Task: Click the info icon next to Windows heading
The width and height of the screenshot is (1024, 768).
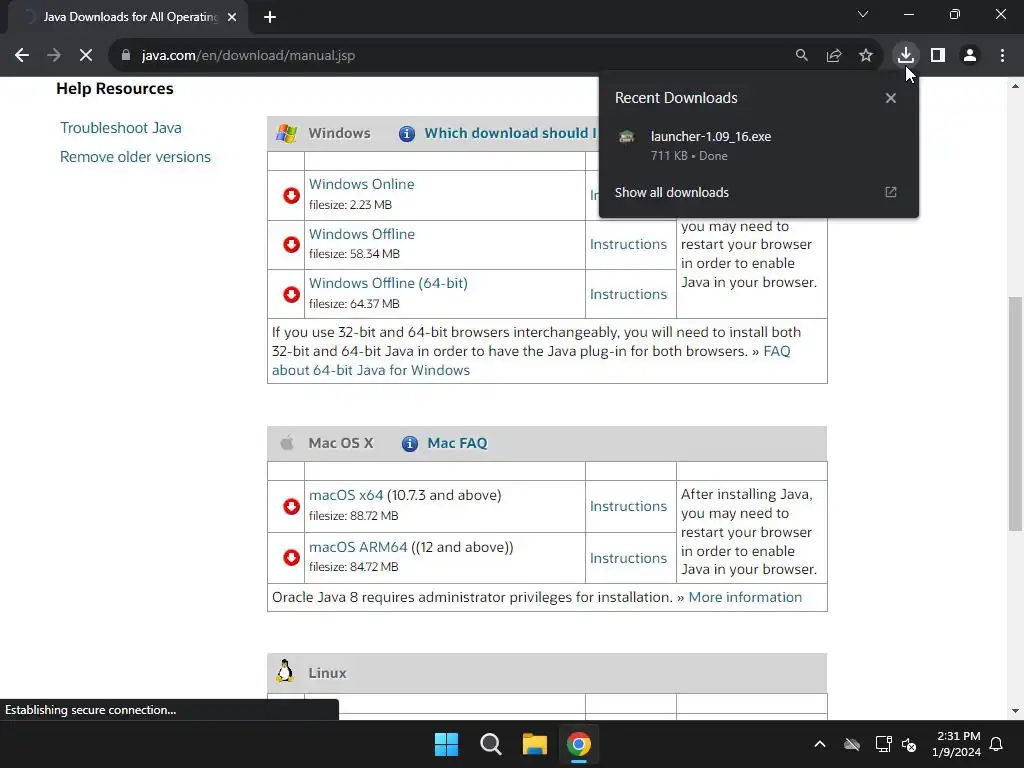Action: [407, 134]
